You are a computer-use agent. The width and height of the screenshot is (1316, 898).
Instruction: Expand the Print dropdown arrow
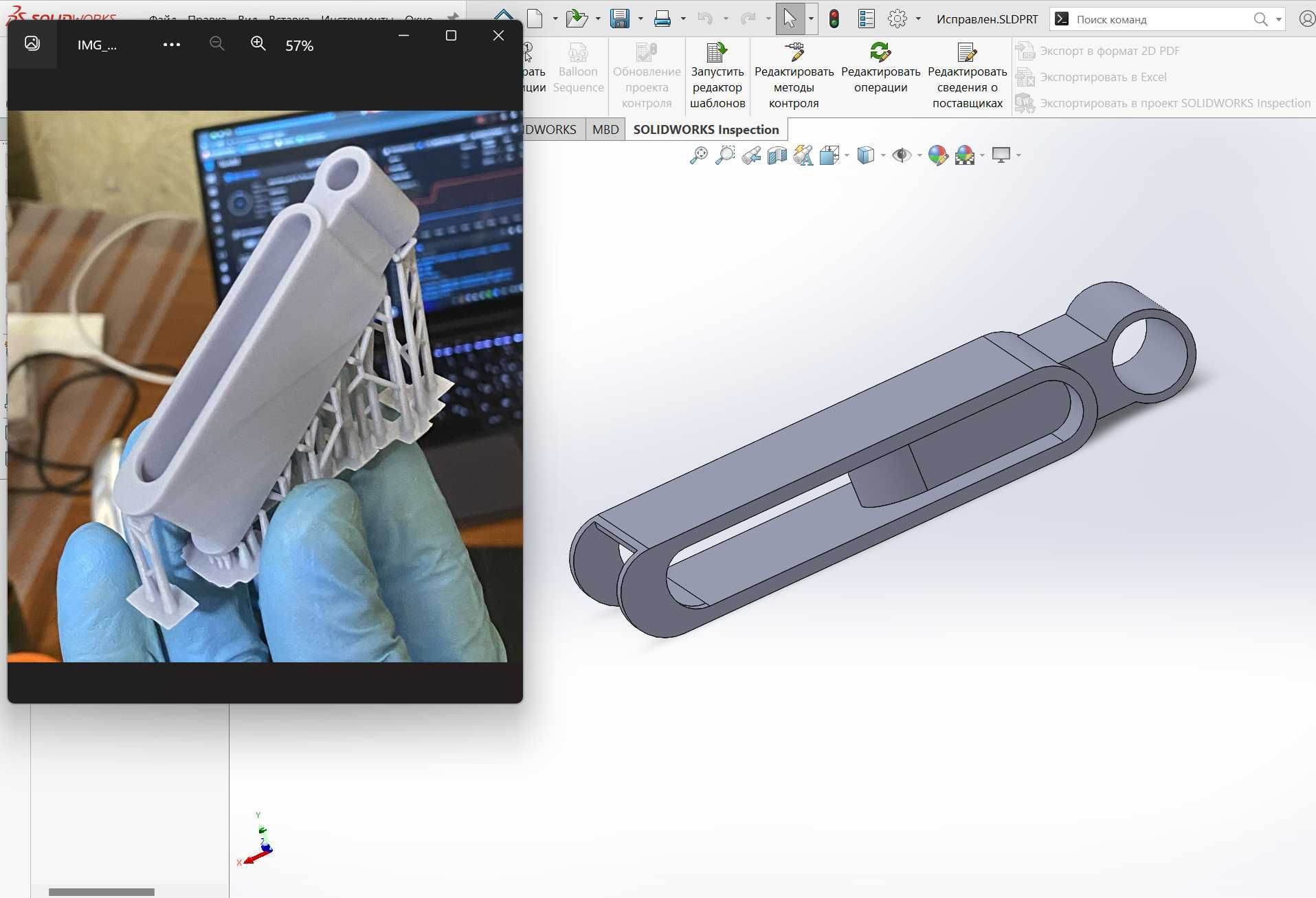[683, 19]
